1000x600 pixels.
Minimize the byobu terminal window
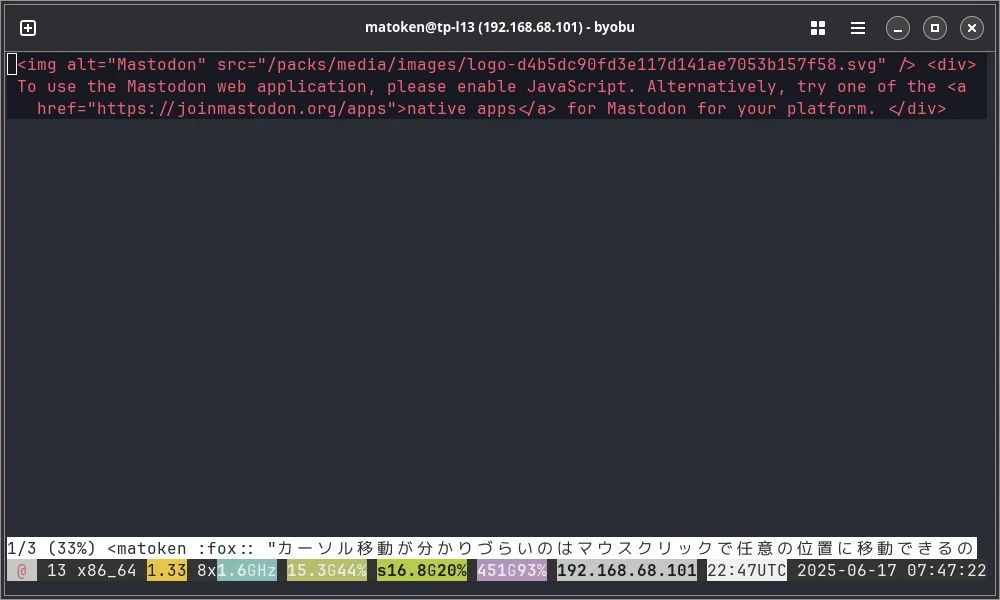pyautogui.click(x=897, y=28)
